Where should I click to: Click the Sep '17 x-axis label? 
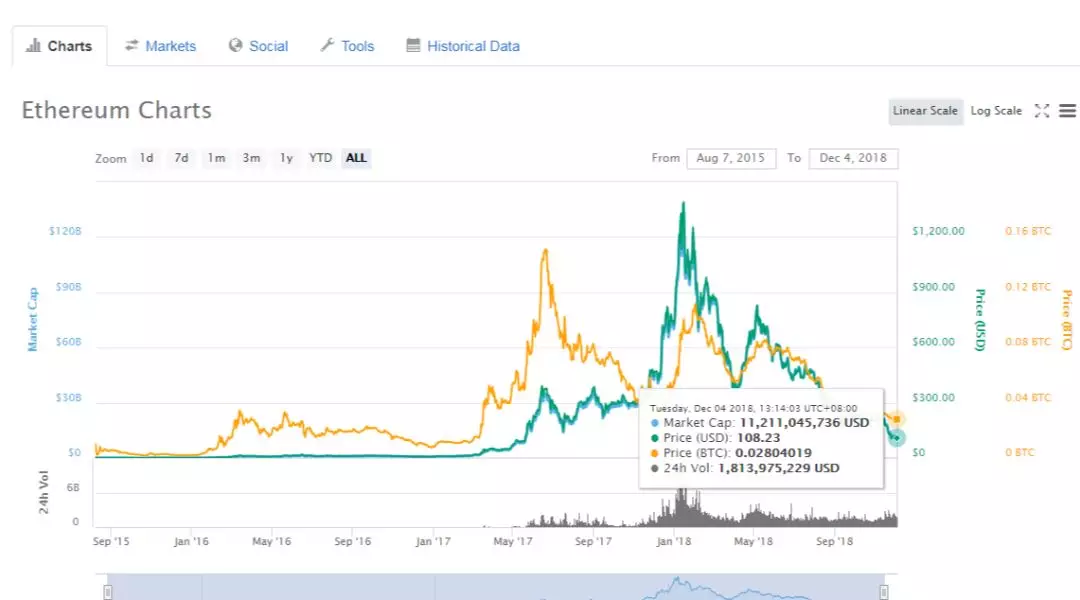tap(593, 541)
